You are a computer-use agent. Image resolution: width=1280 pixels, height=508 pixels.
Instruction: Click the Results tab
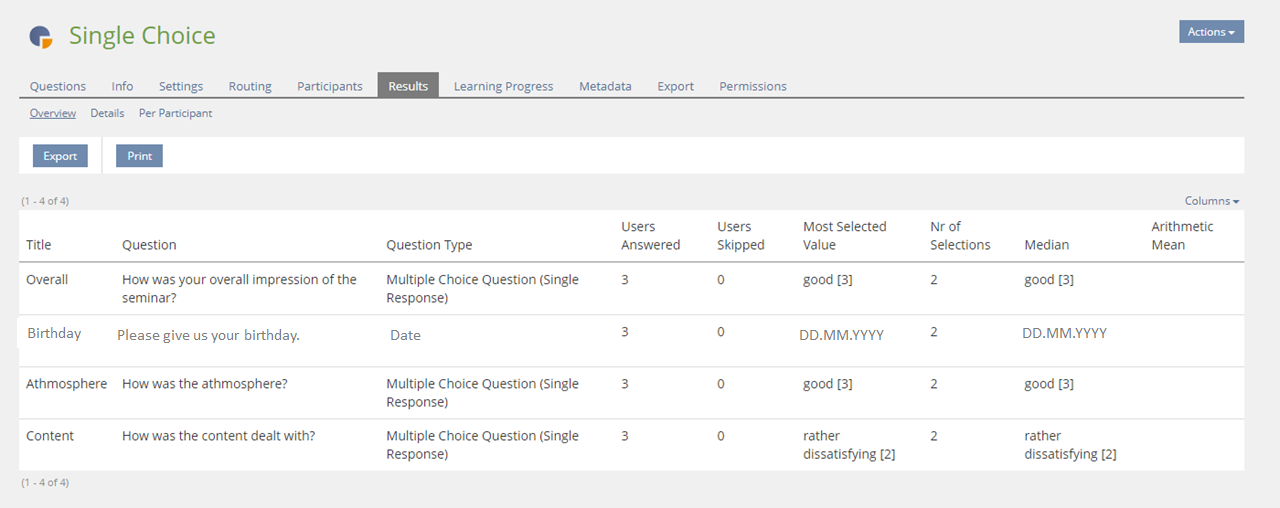coord(408,86)
